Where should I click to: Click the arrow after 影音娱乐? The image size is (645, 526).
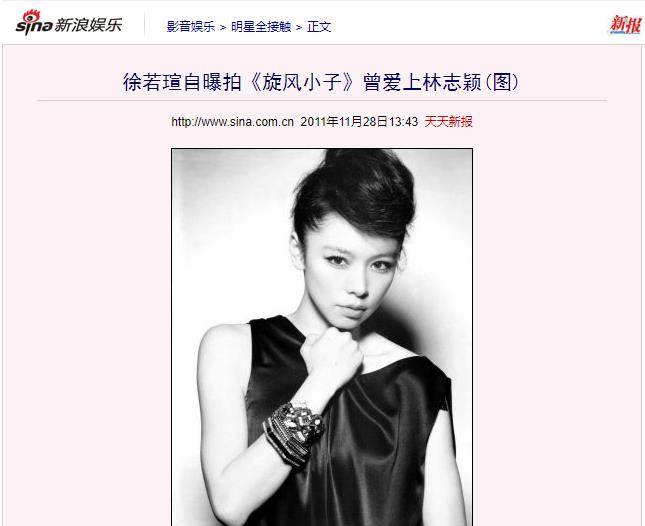coord(223,28)
